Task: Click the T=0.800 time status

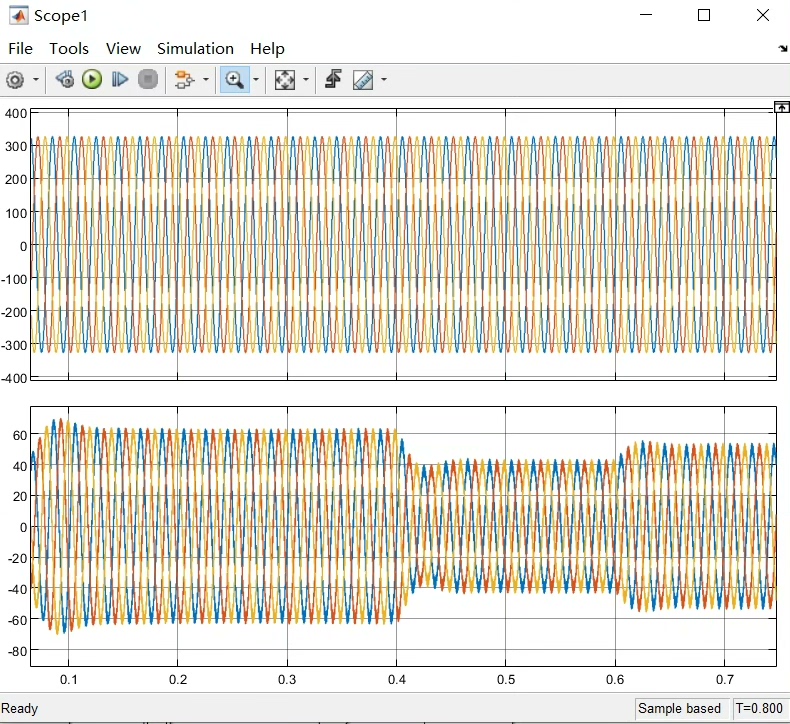Action: point(759,708)
